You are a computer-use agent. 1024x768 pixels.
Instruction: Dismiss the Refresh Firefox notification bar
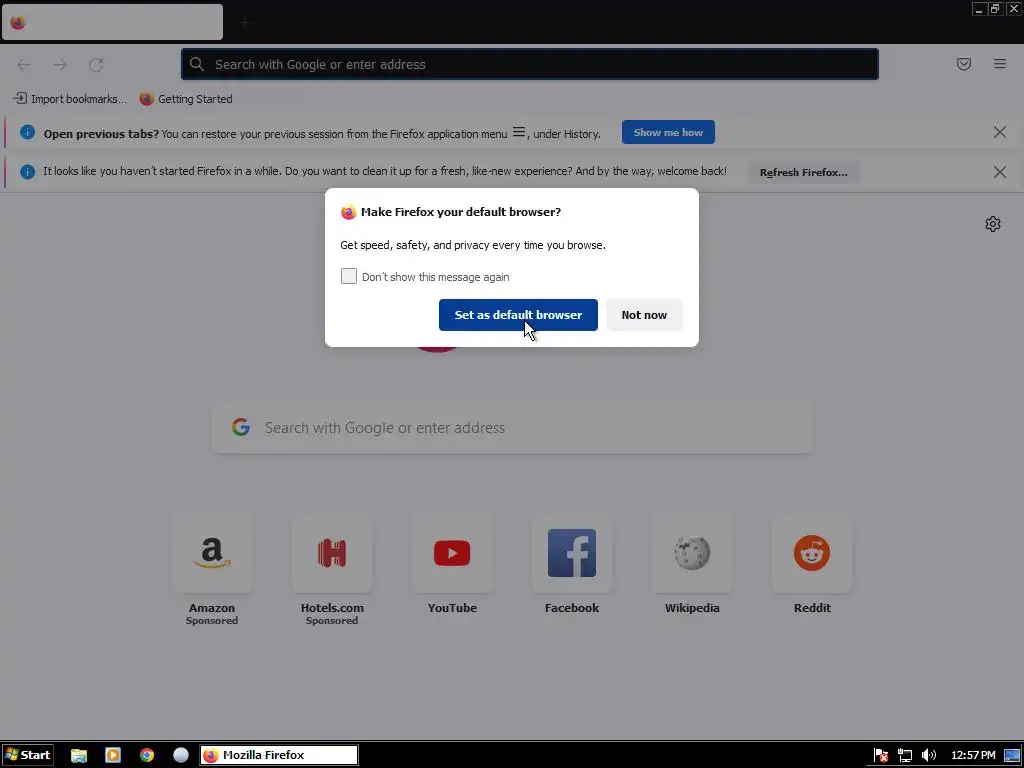(999, 172)
